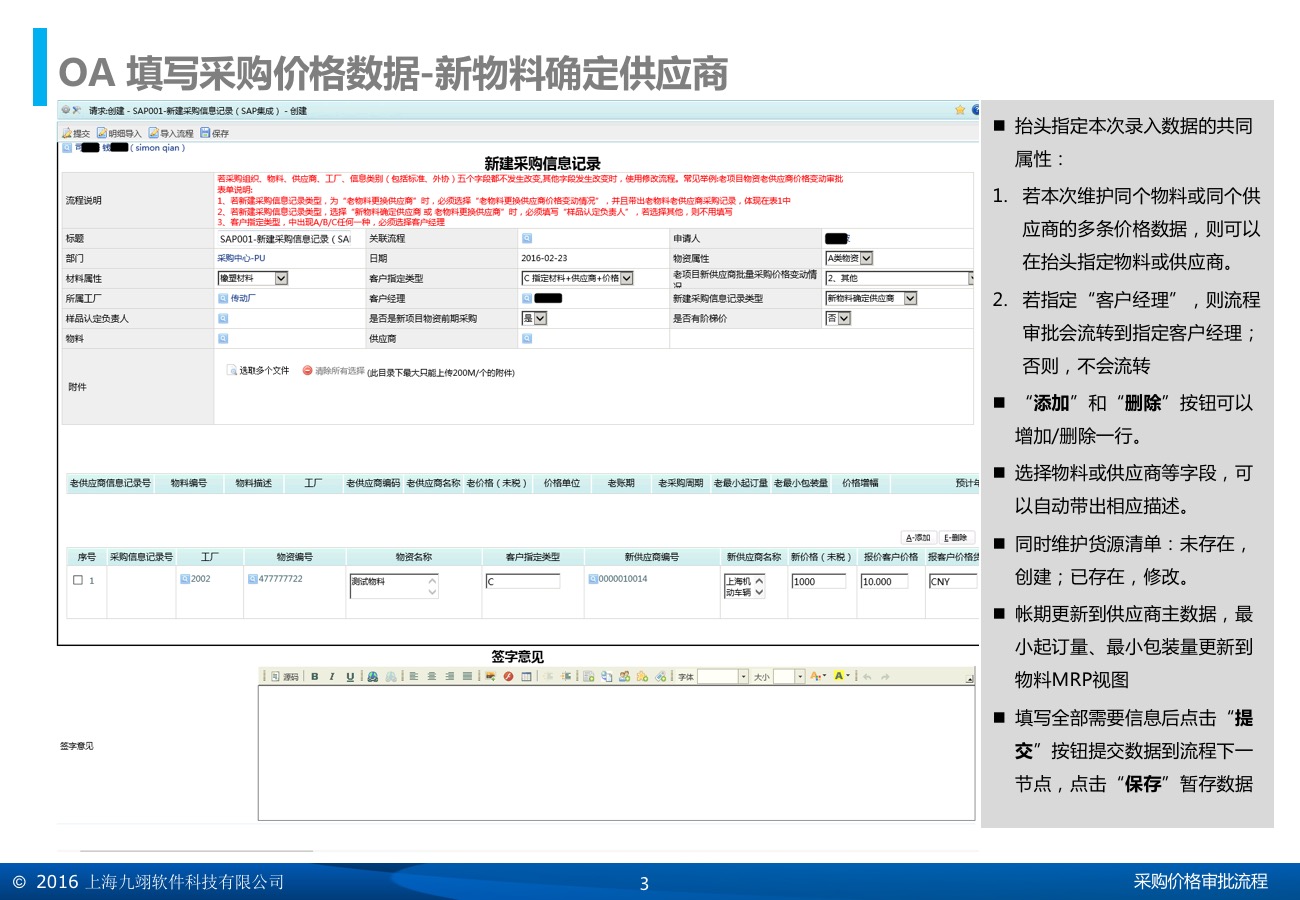Toggle bold in the 签字意见 editor
The height and width of the screenshot is (900, 1300).
(314, 677)
